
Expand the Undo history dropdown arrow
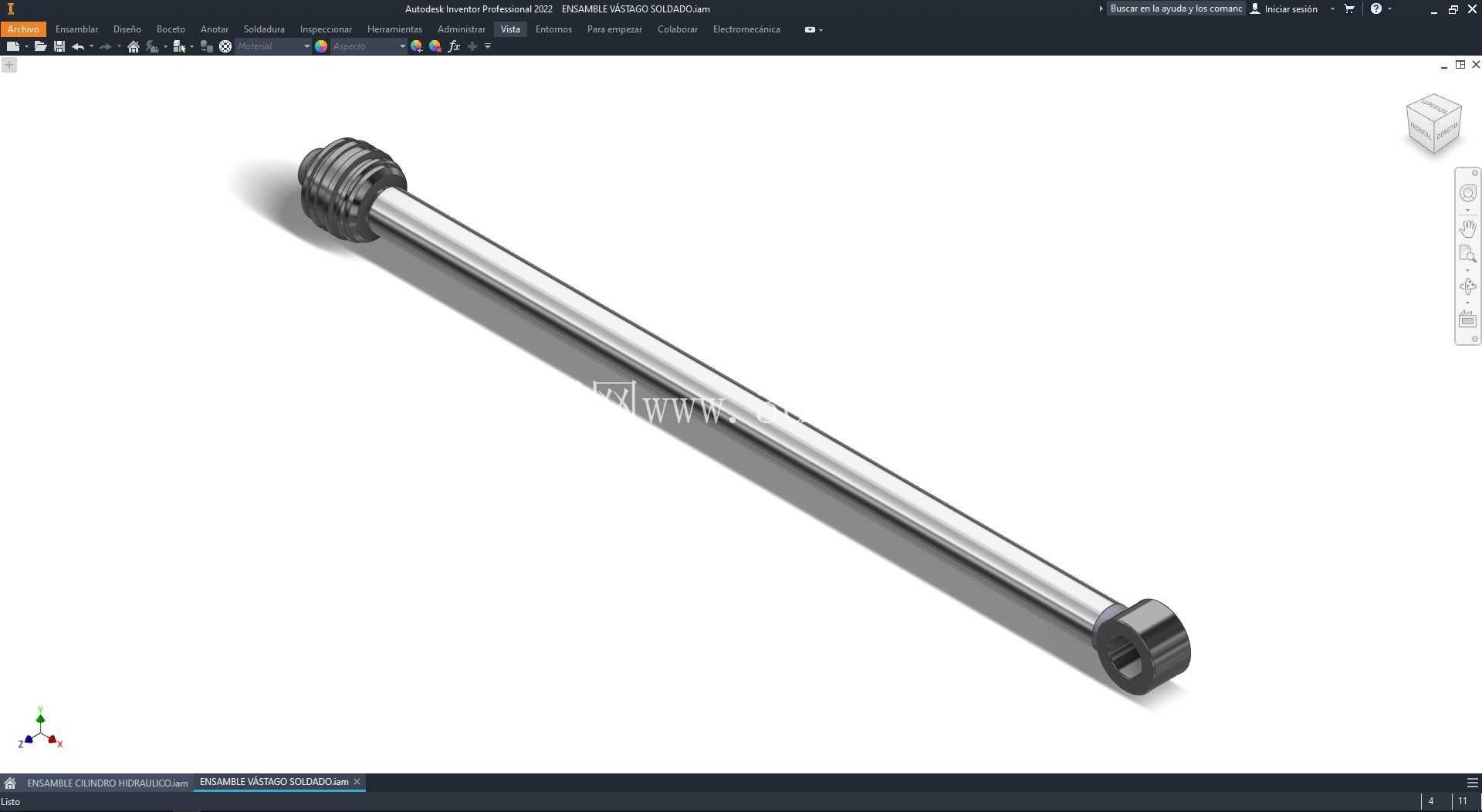click(x=91, y=46)
